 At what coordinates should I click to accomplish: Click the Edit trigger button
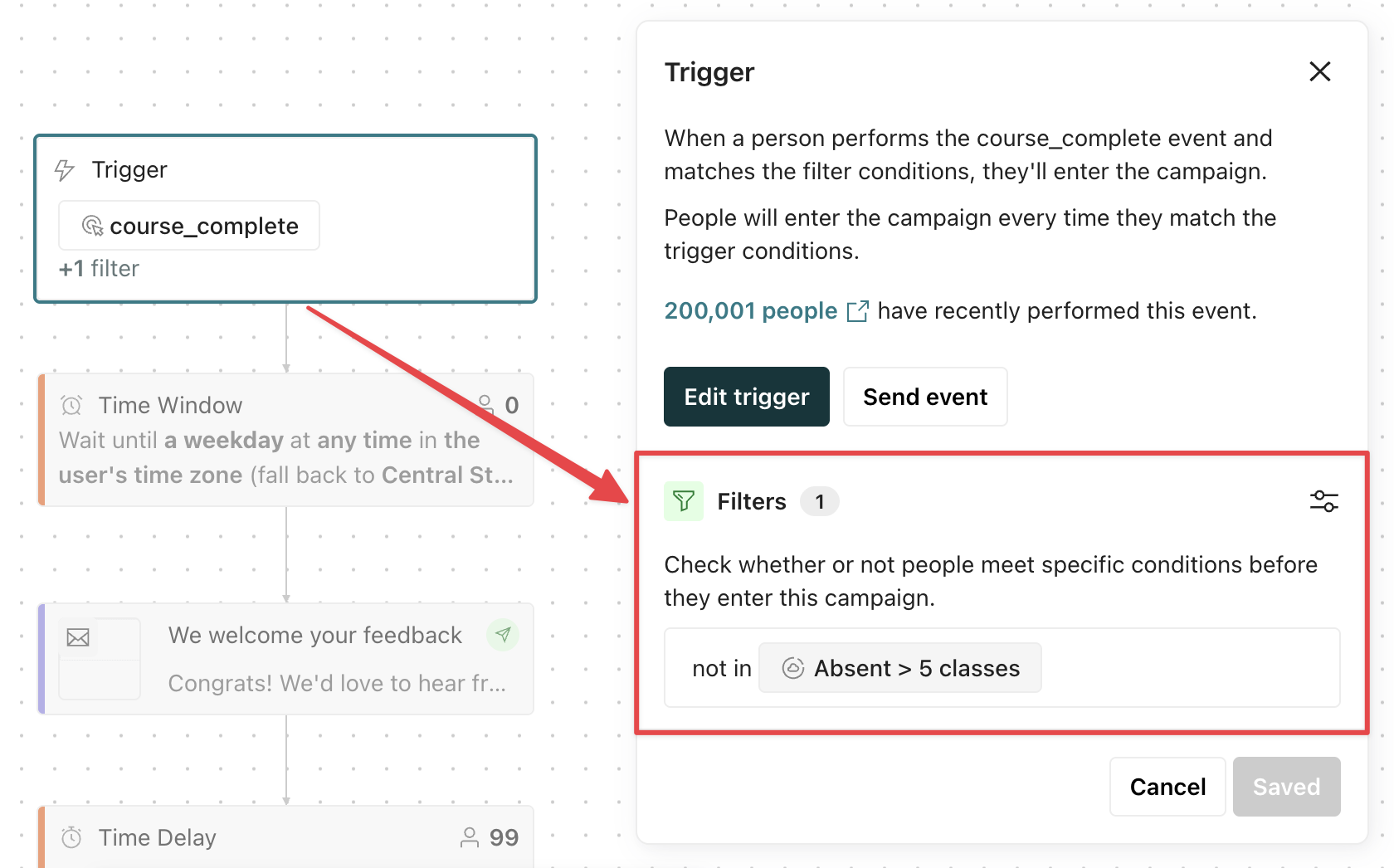pos(747,397)
